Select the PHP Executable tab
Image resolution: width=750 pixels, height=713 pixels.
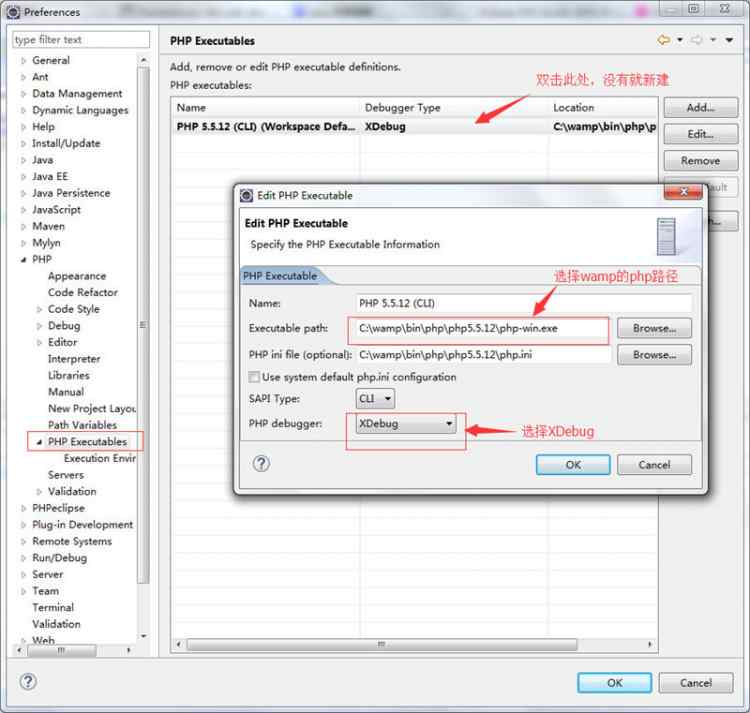[280, 276]
